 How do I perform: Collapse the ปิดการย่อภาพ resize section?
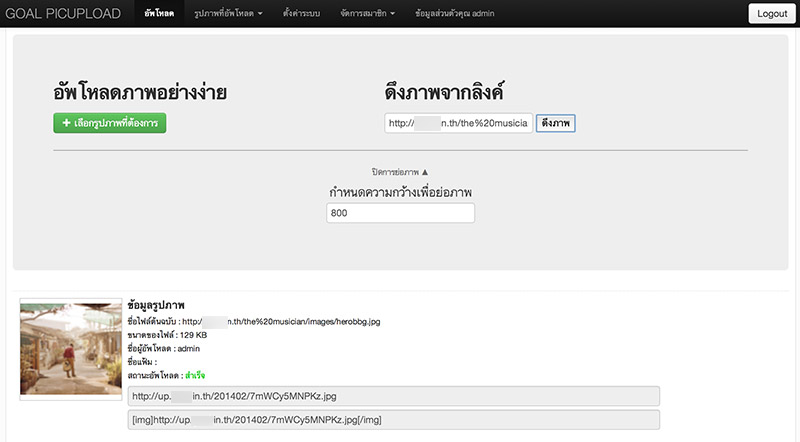[399, 172]
